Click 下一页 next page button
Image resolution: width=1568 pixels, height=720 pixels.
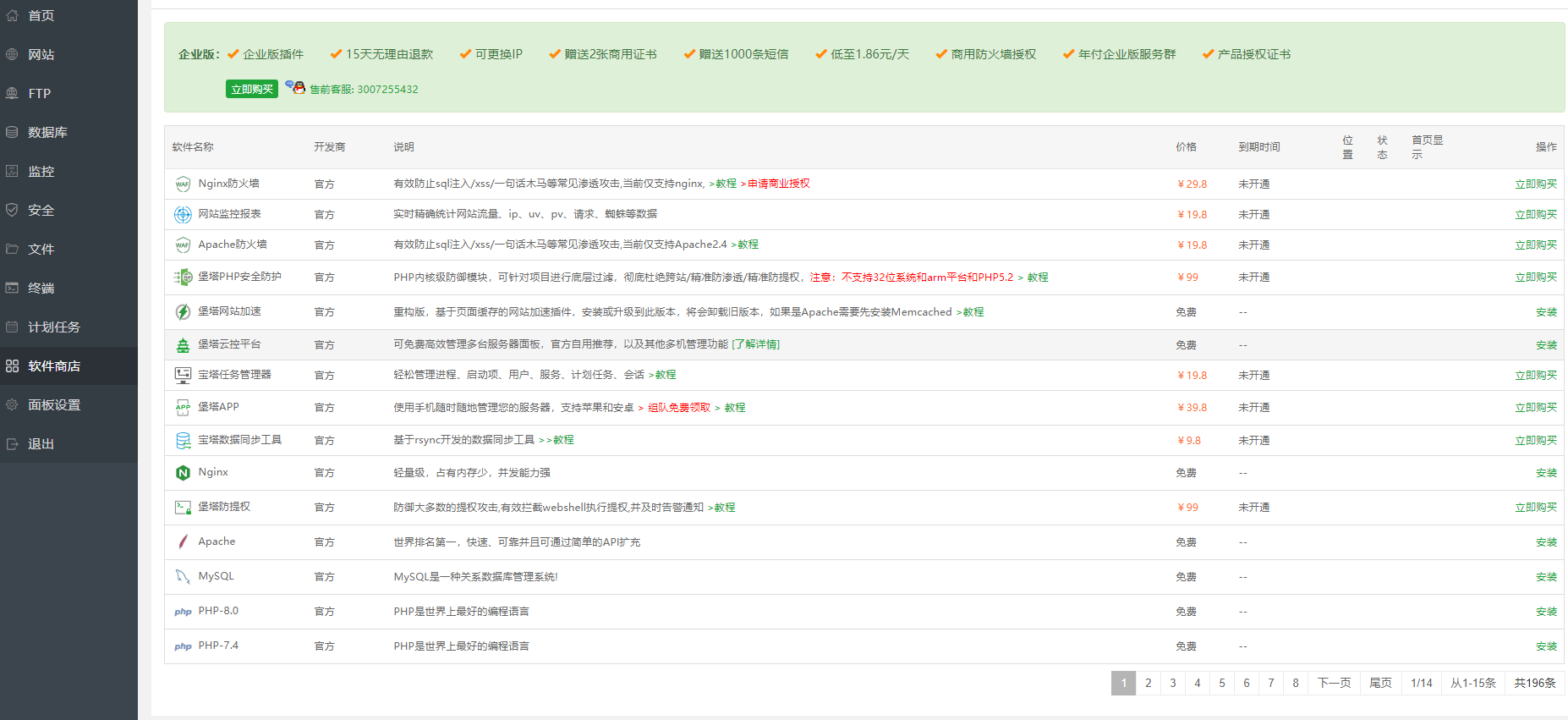tap(1335, 683)
